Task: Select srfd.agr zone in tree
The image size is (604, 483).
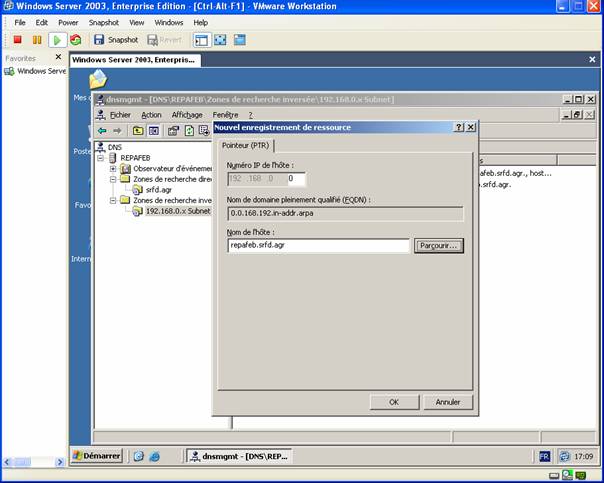Action: point(159,190)
